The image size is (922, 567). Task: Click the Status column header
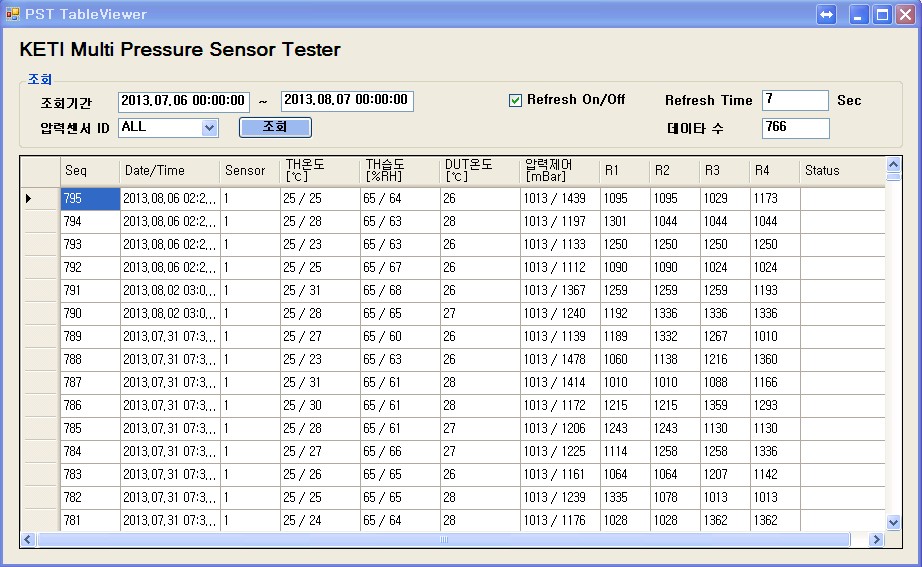[x=843, y=171]
